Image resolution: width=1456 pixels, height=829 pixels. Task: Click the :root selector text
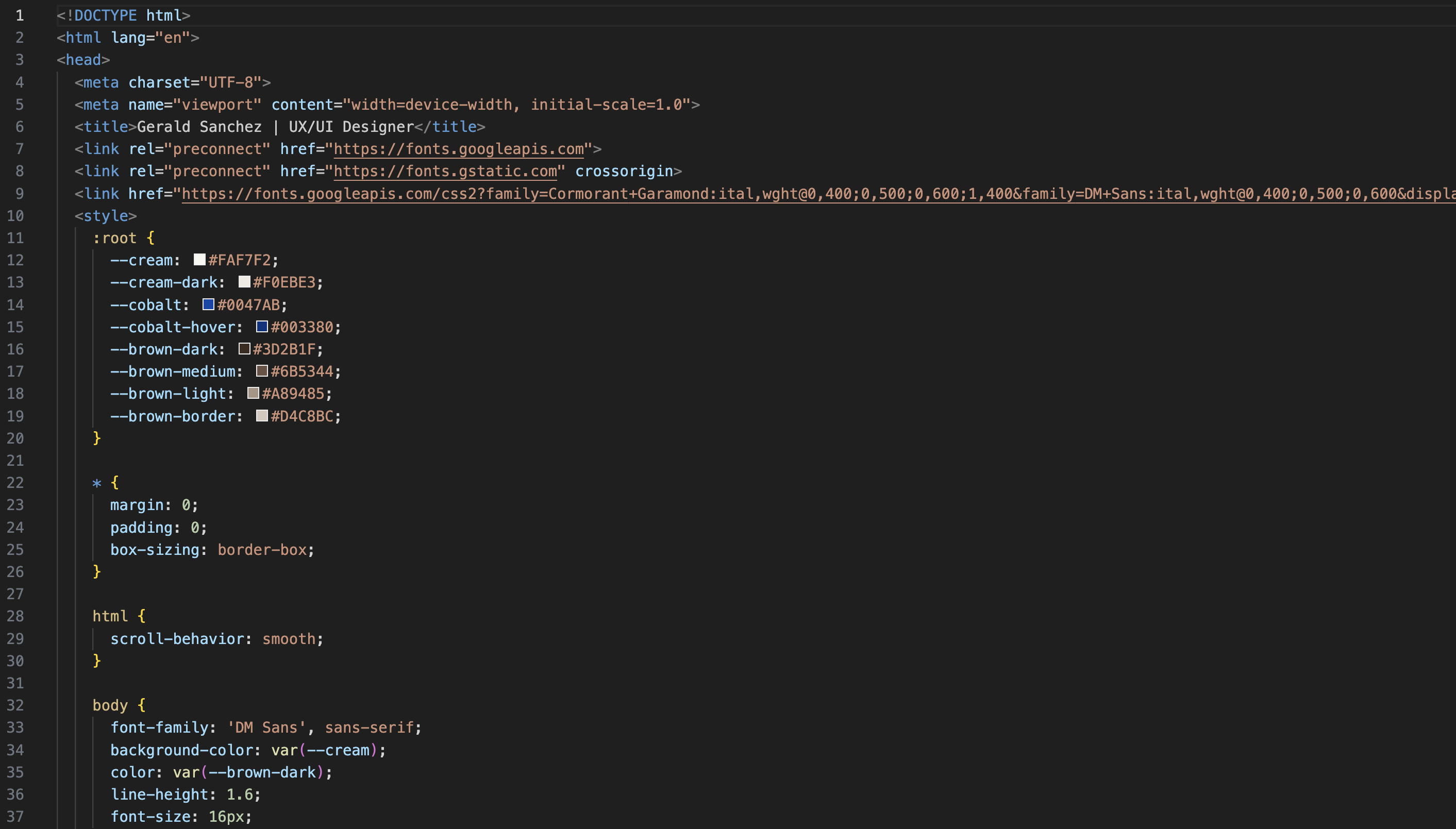[x=115, y=238]
